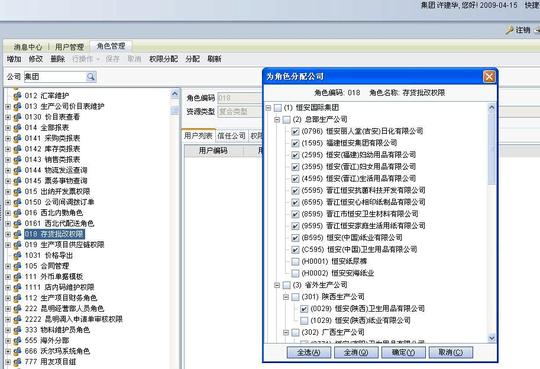Check the (1) 恒安国际集团 group box
Screen dimensions: 540x369
click(x=278, y=108)
